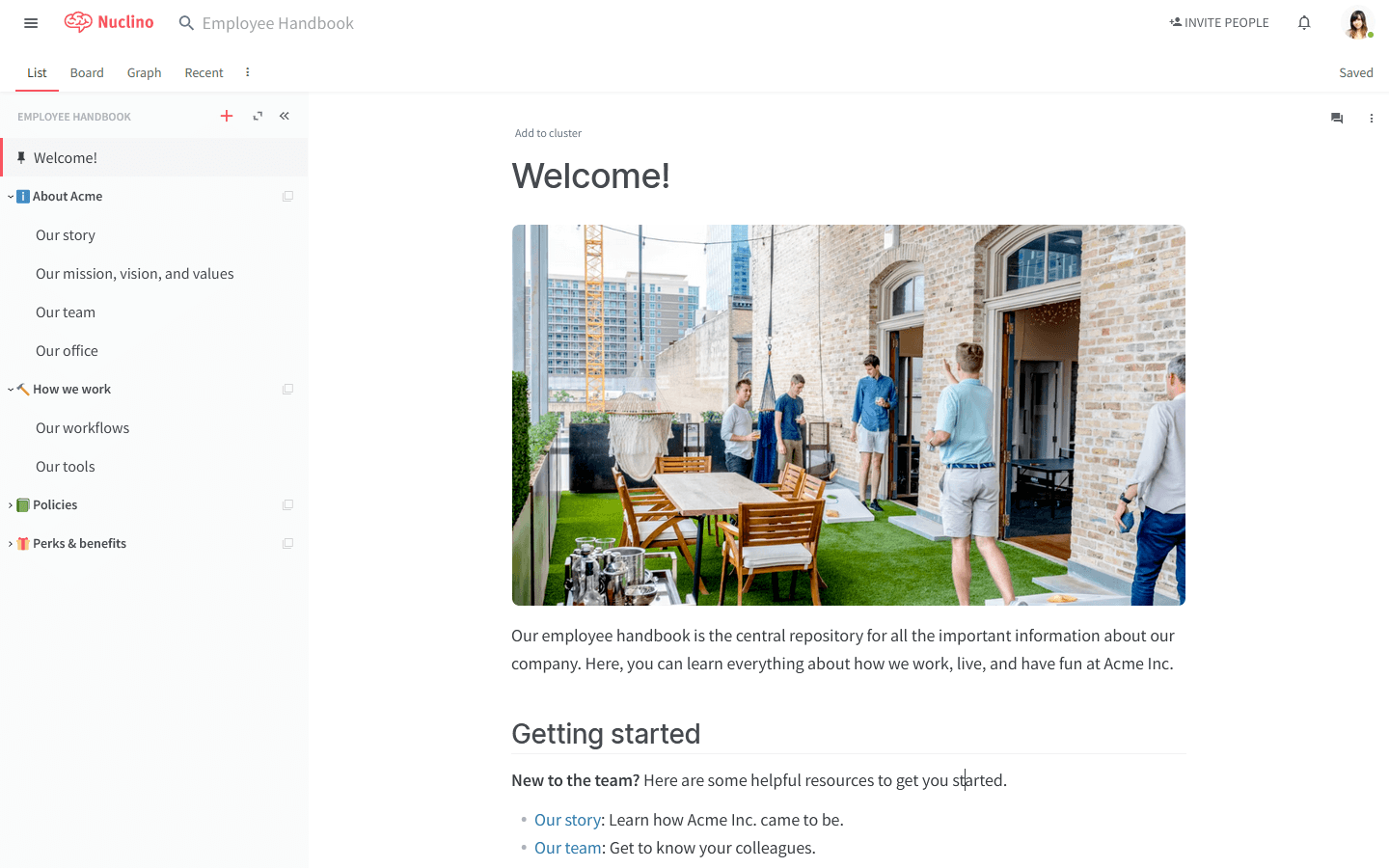Expand all sidebar items icon
Screen dimensions: 1389x868
point(258,116)
